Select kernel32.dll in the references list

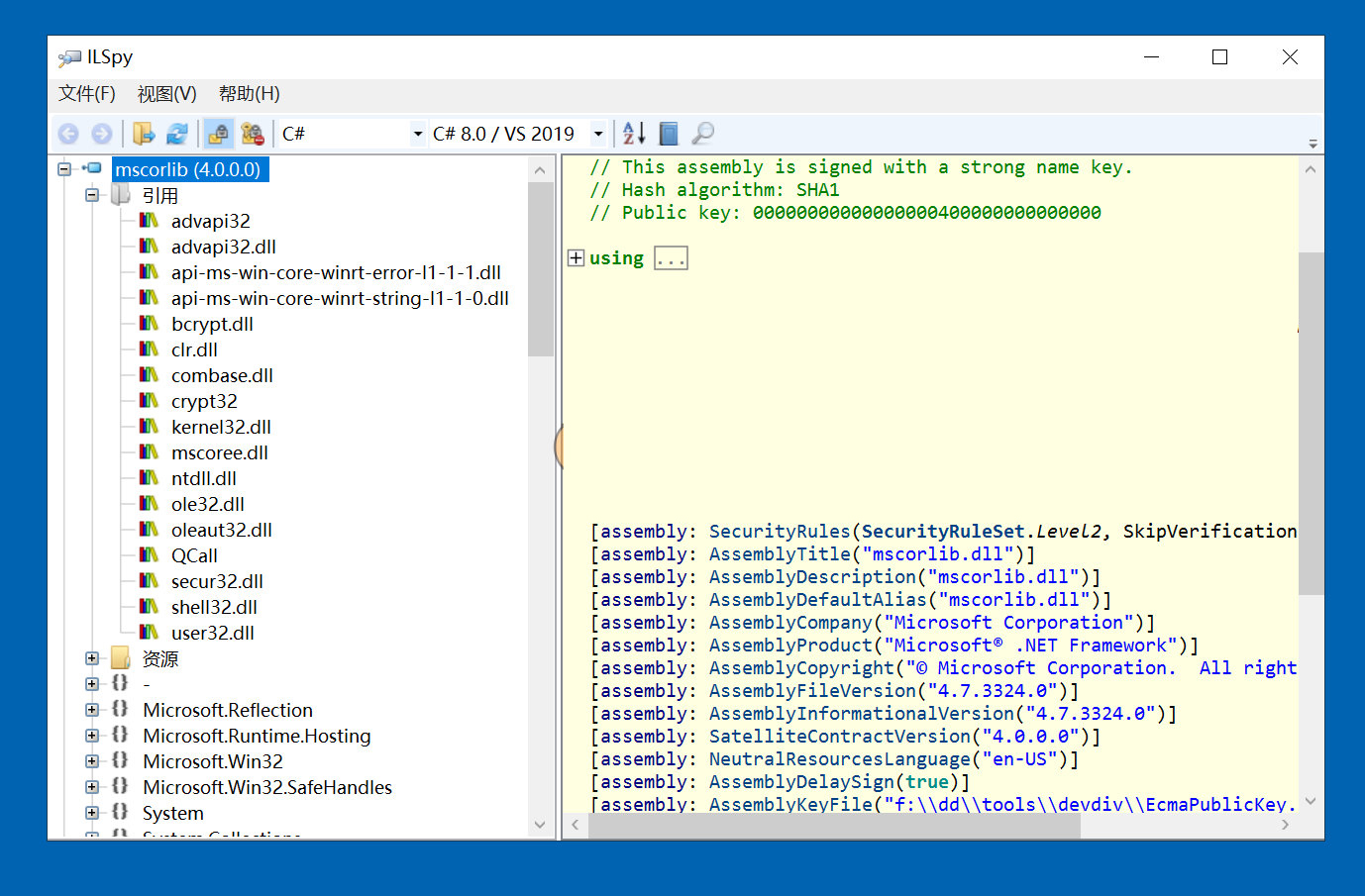pos(221,427)
